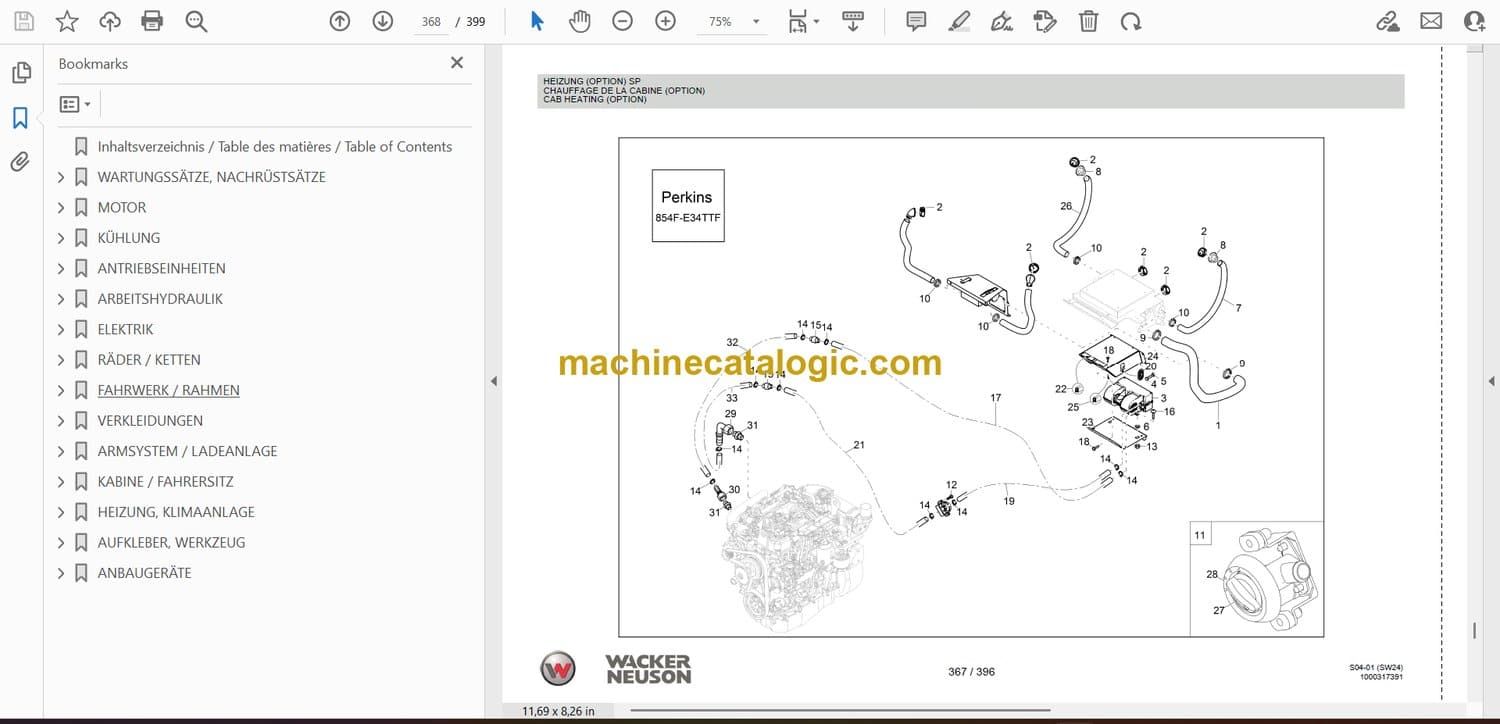
Task: Click the Print file icon
Action: point(152,21)
